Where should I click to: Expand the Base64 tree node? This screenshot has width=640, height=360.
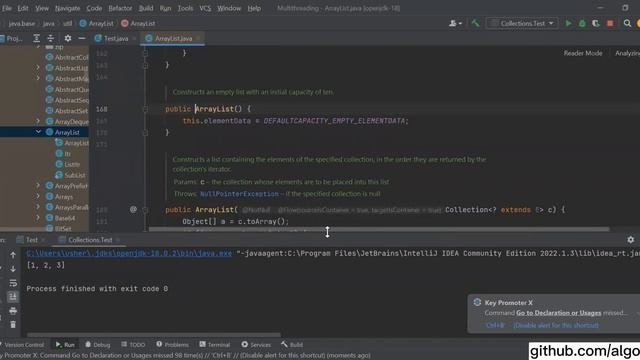click(x=38, y=218)
